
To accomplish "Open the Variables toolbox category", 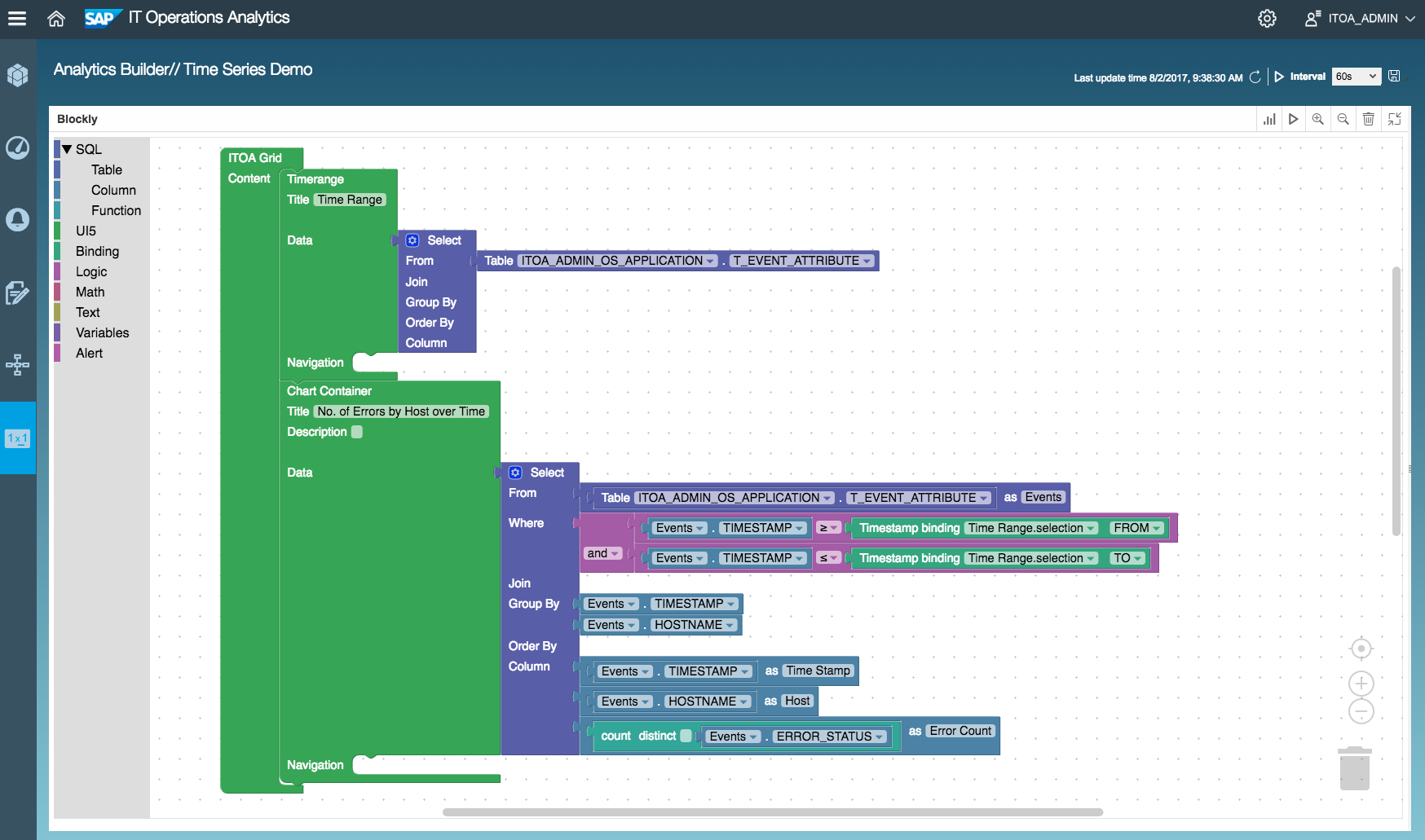I will pos(102,332).
